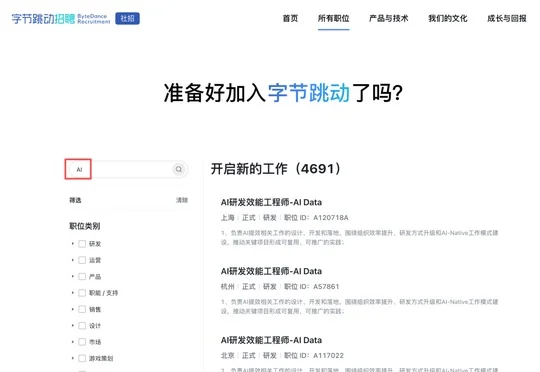
Task: Select the 所有职位 nav tab
Action: (333, 19)
